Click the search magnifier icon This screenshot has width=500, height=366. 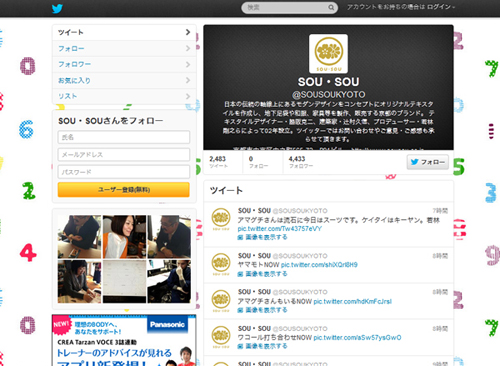coord(331,7)
